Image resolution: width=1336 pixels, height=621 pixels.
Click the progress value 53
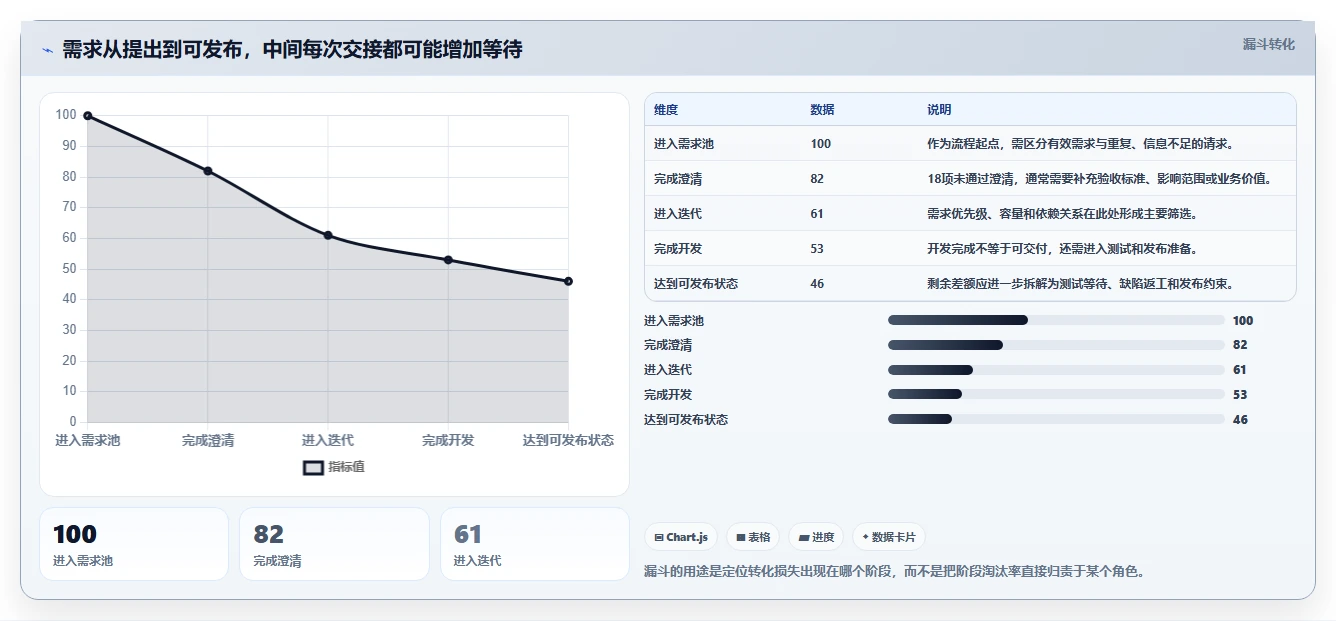click(1240, 394)
